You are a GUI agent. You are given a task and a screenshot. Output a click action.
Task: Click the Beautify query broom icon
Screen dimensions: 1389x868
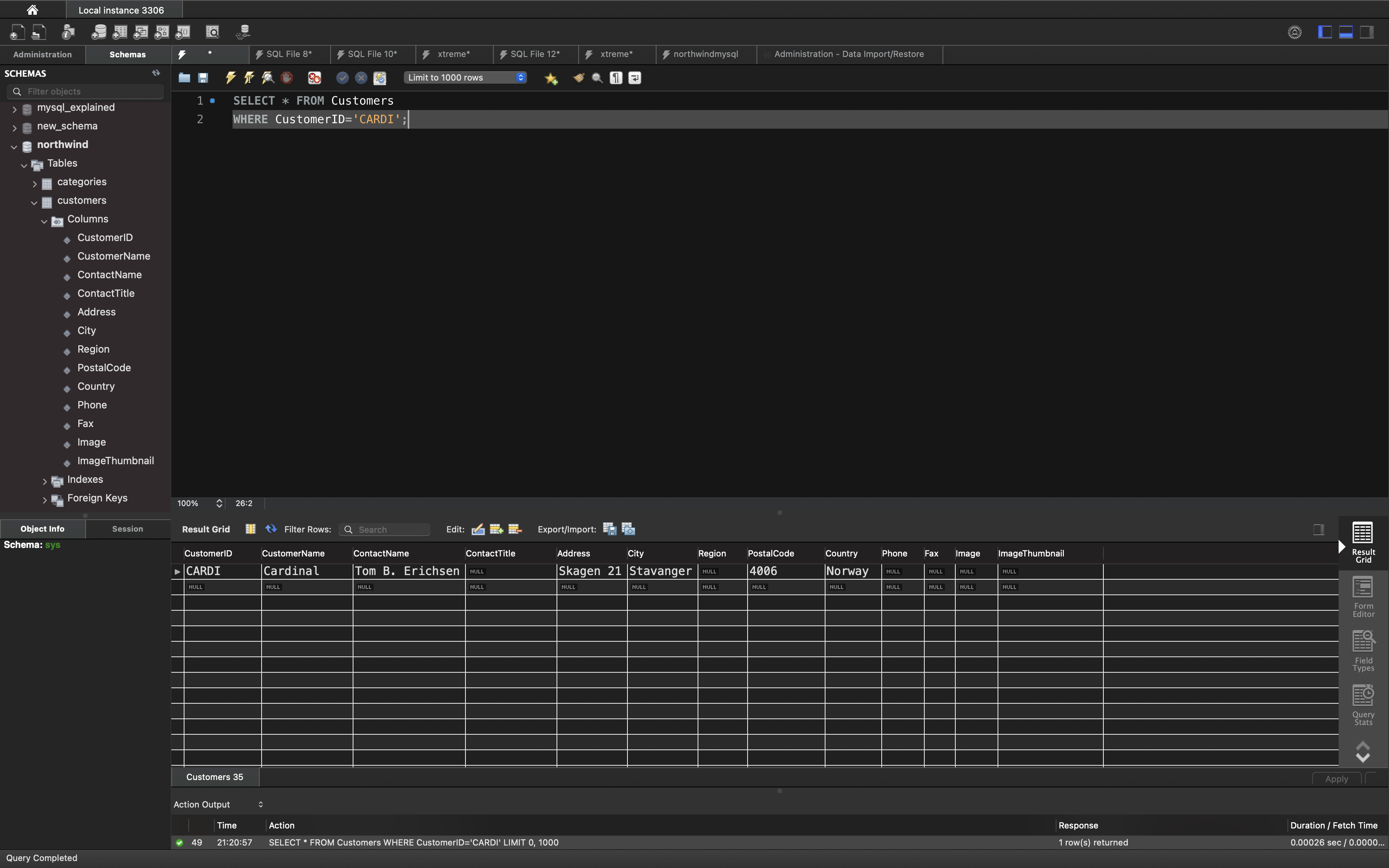(579, 77)
